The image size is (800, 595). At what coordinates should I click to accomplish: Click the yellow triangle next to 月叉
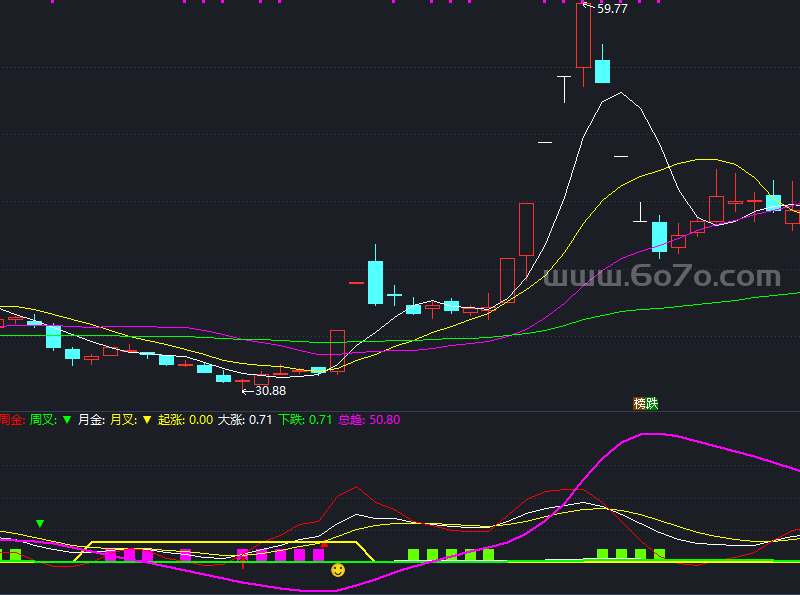[147, 420]
